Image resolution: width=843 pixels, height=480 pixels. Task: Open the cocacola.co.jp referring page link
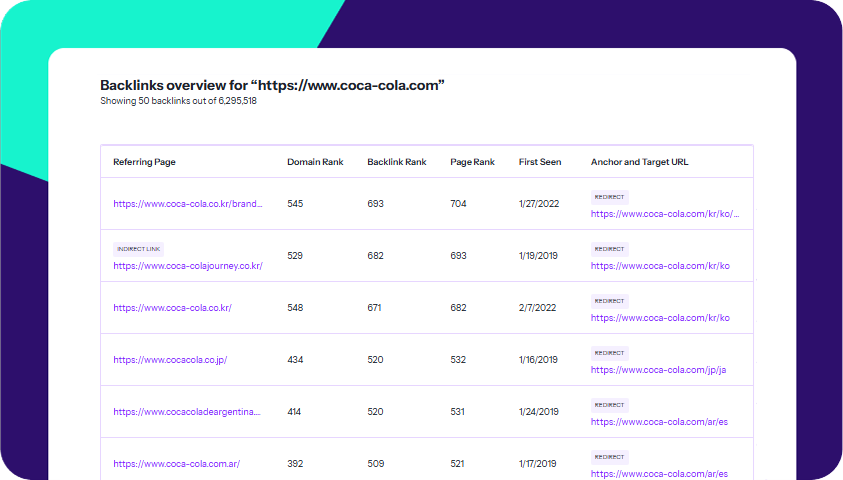(170, 360)
